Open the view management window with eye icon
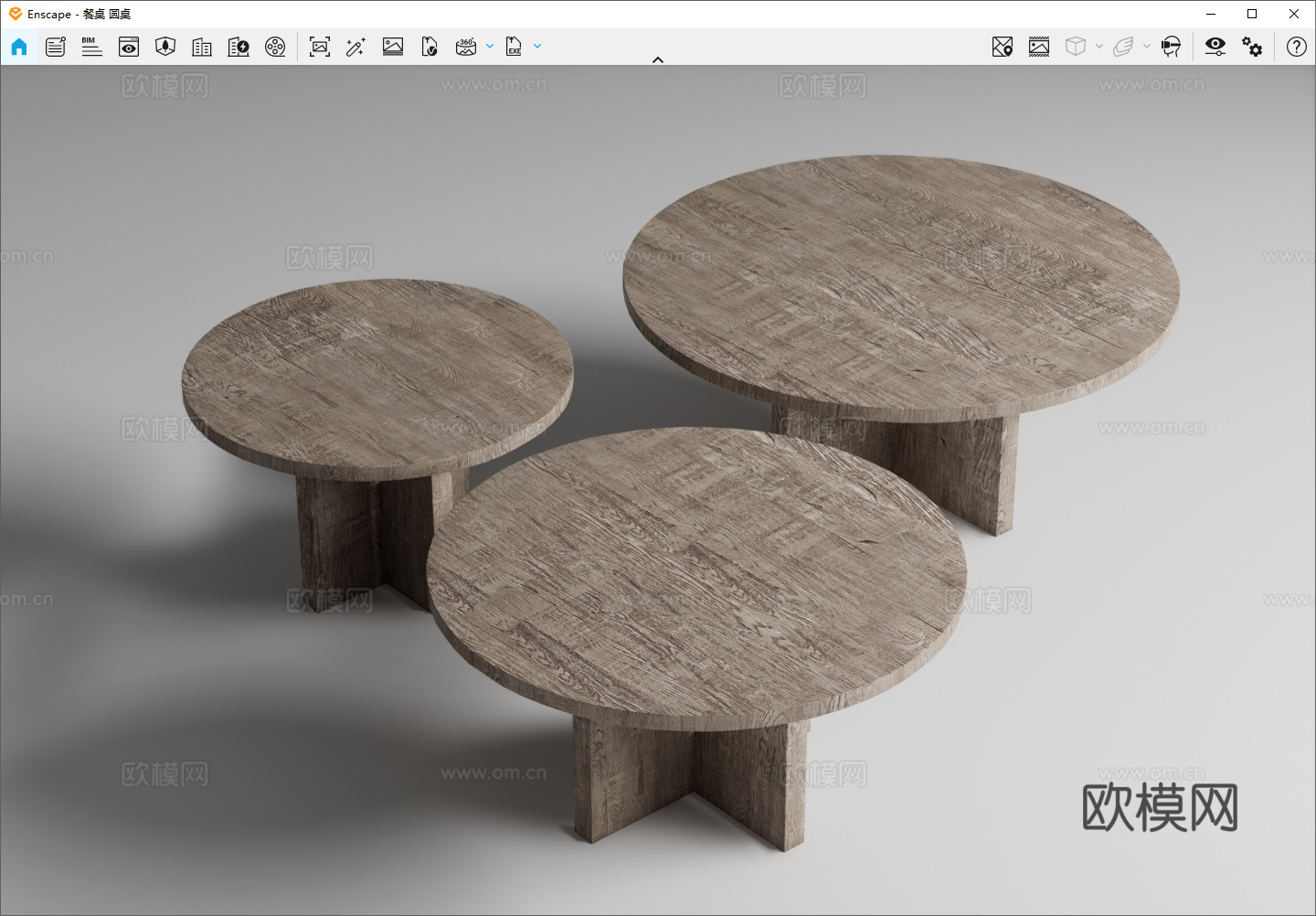 click(x=129, y=47)
